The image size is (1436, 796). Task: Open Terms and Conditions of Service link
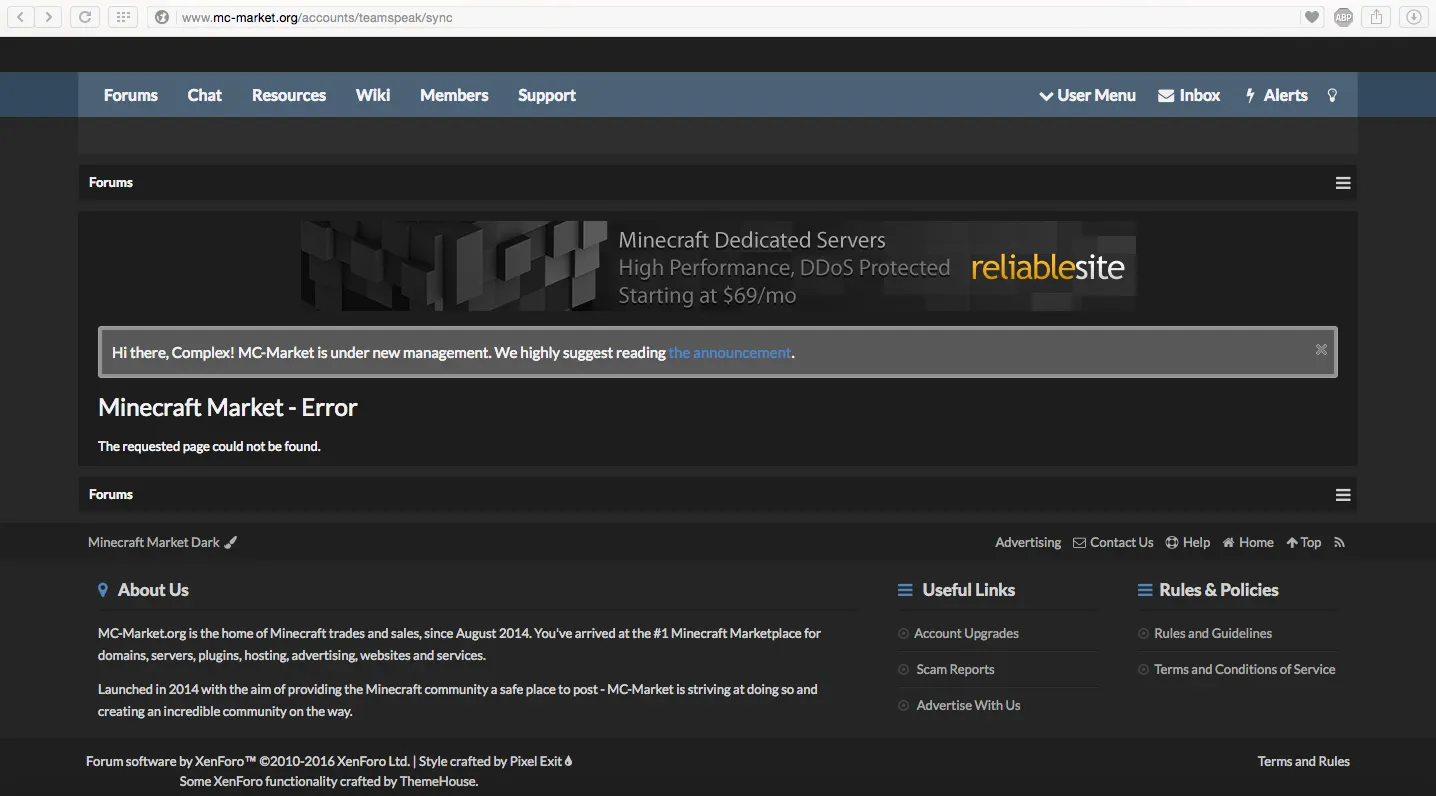[1245, 669]
